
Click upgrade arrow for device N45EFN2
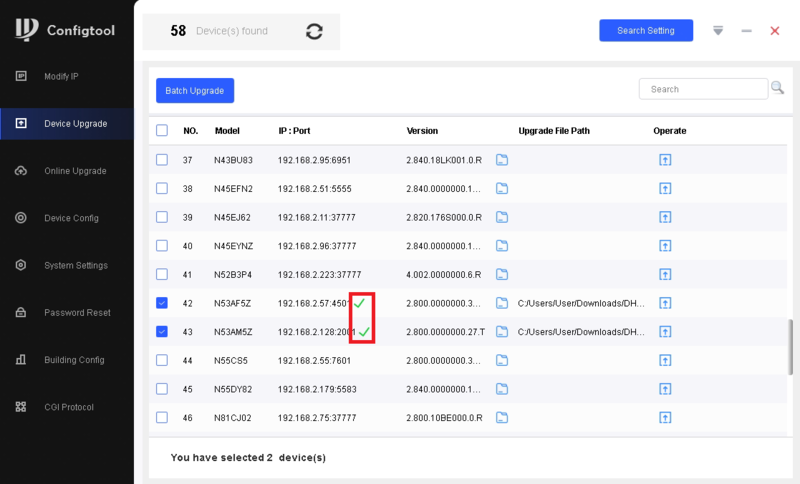tap(665, 188)
